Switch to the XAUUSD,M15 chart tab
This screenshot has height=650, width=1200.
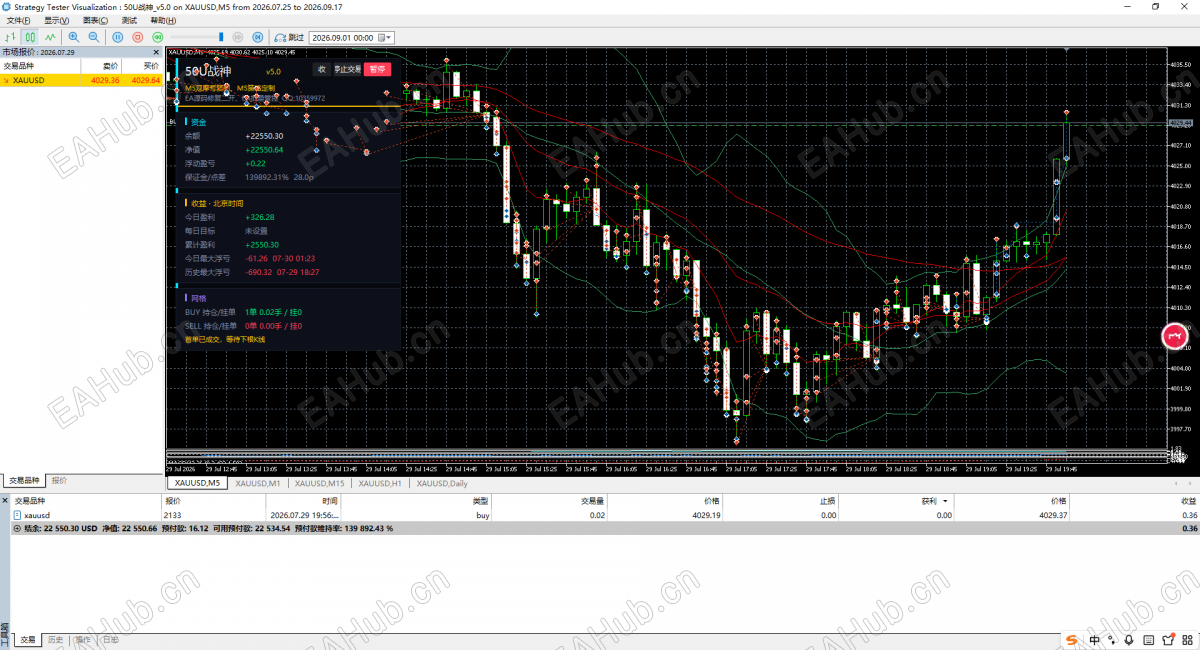[320, 484]
